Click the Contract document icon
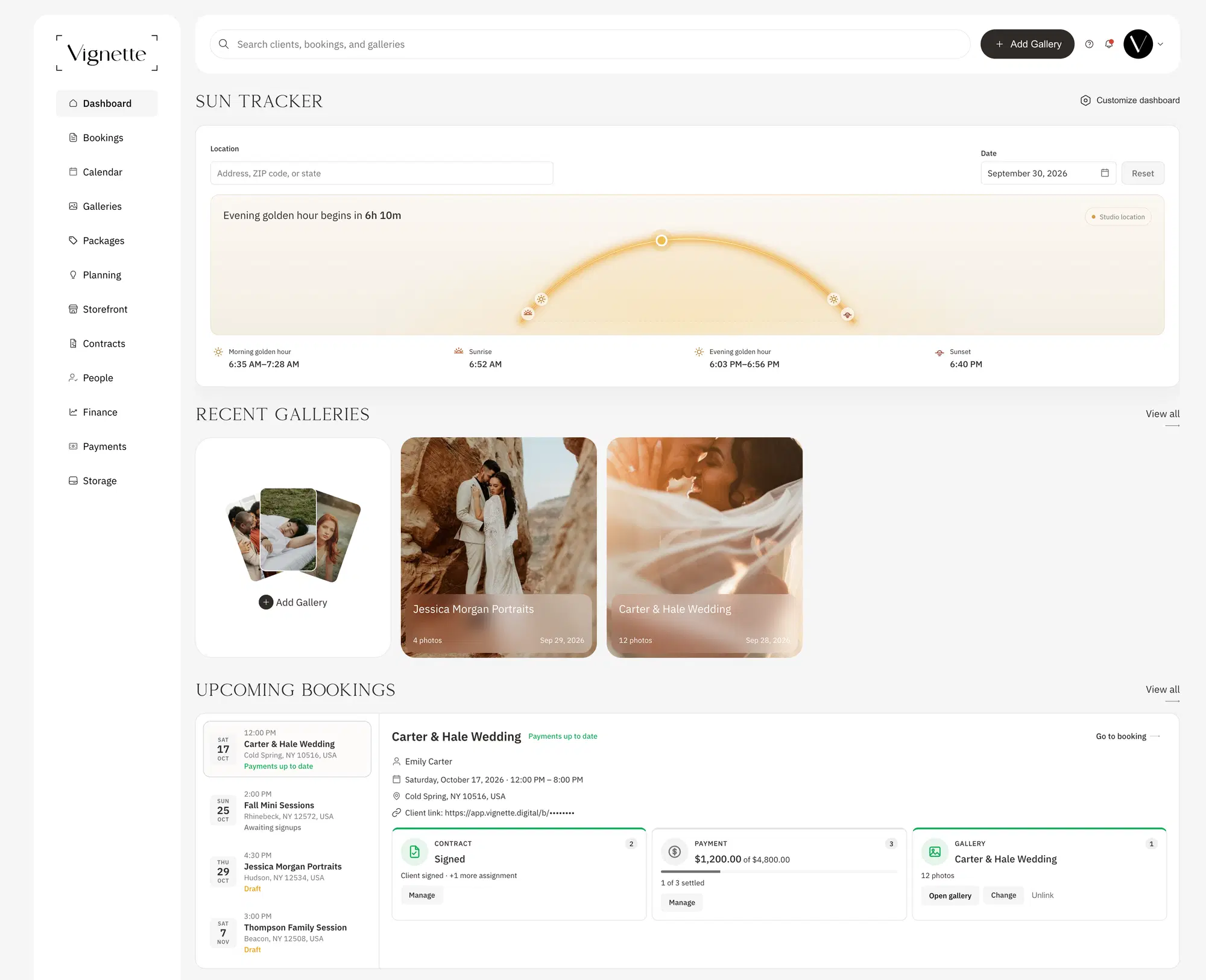This screenshot has width=1206, height=980. pos(415,852)
